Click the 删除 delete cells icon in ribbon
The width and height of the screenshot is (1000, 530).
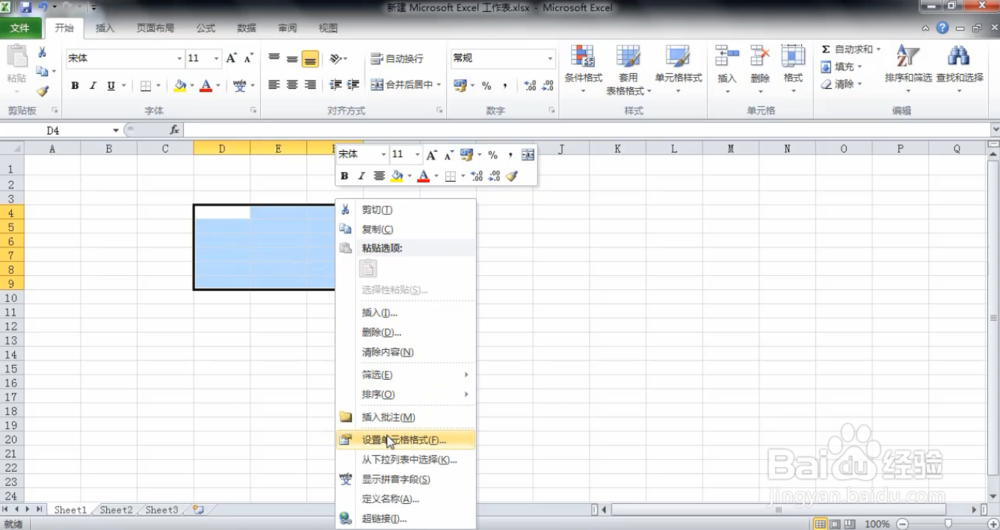760,57
